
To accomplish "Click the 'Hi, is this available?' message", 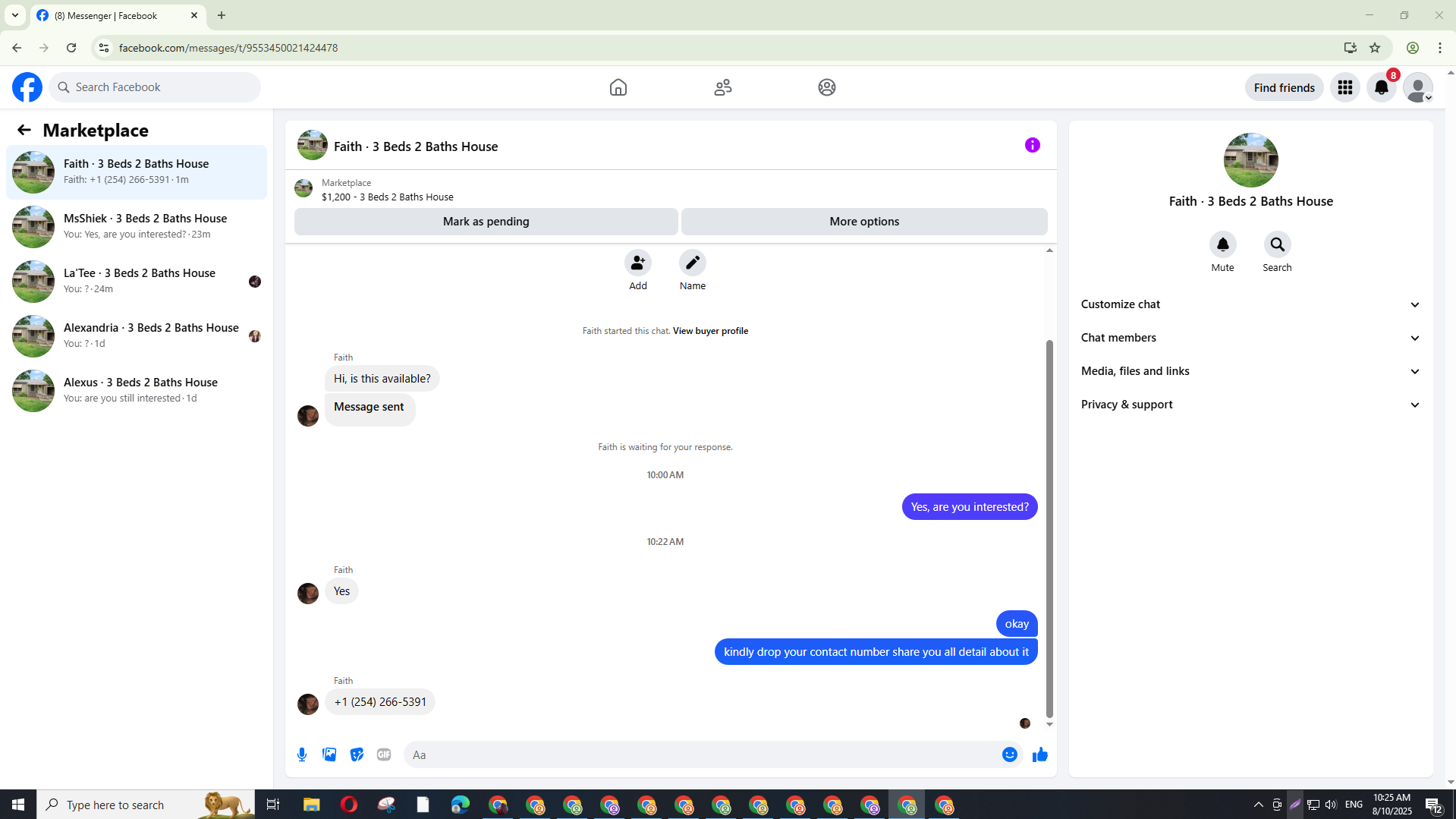I will tap(382, 379).
